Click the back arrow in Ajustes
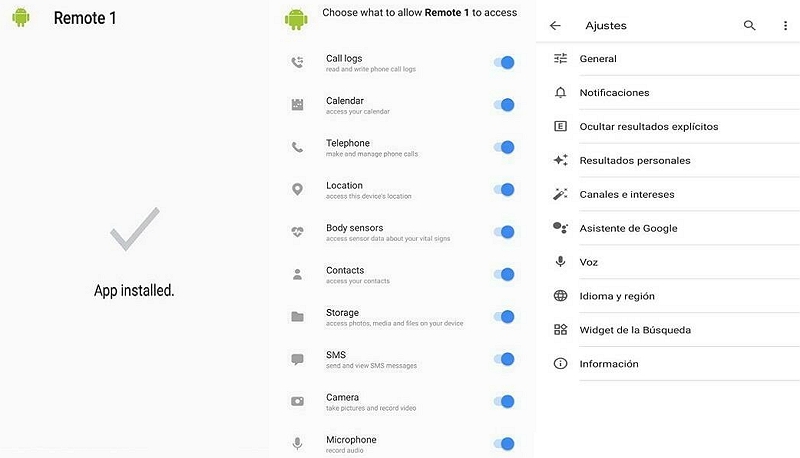The image size is (800, 458). click(556, 26)
